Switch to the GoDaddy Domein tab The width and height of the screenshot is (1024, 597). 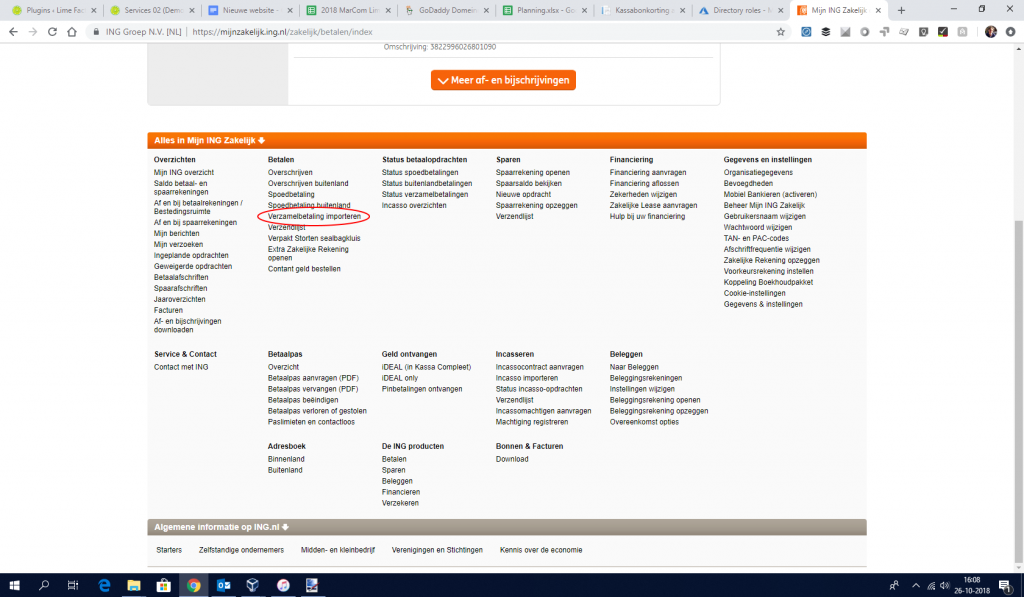tap(447, 10)
